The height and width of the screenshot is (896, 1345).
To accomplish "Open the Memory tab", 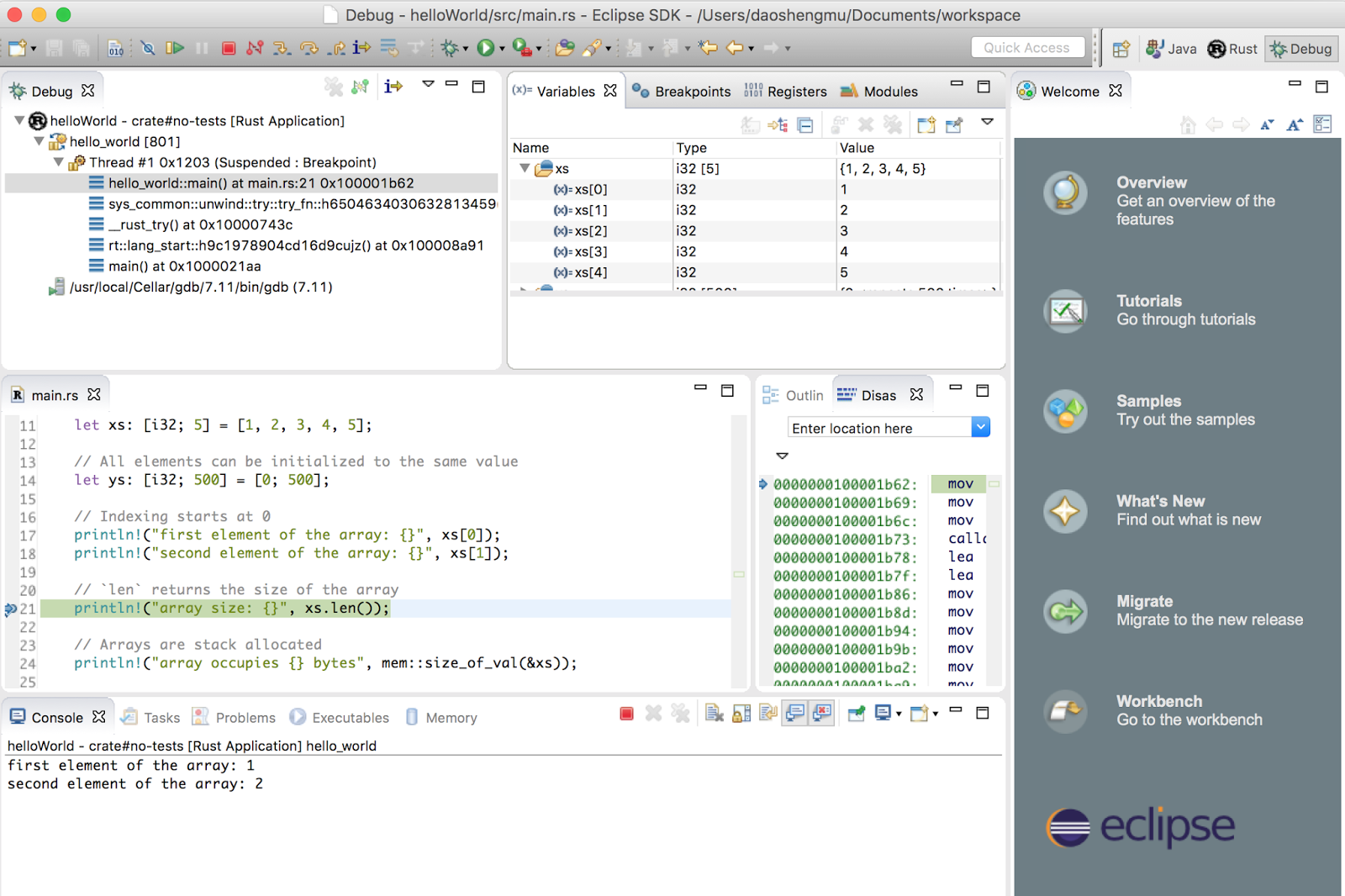I will 441,717.
